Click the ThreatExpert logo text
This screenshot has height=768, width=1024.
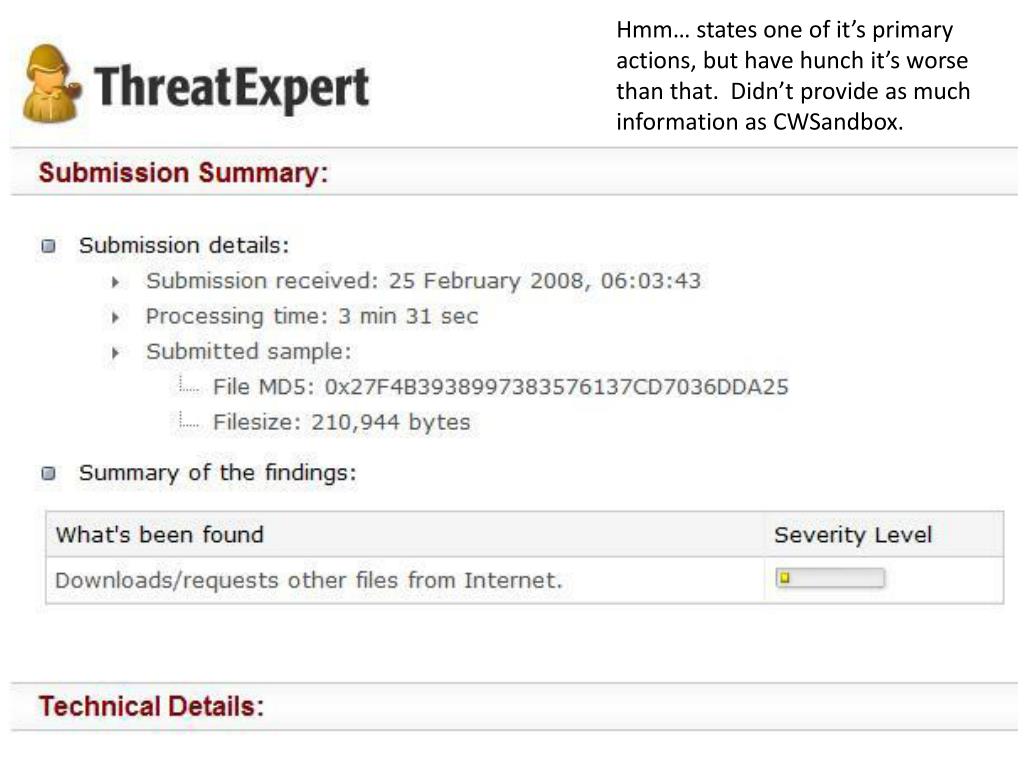(x=232, y=88)
